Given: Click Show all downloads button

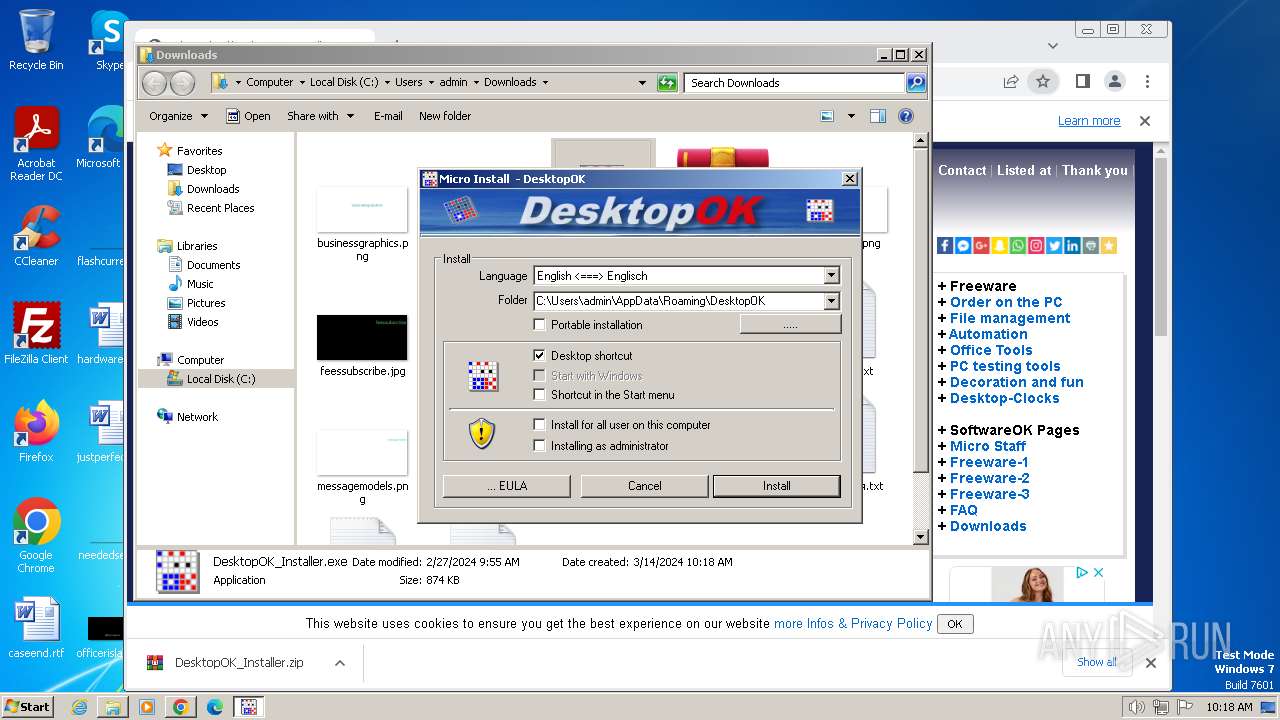Looking at the screenshot, I should tap(1097, 662).
